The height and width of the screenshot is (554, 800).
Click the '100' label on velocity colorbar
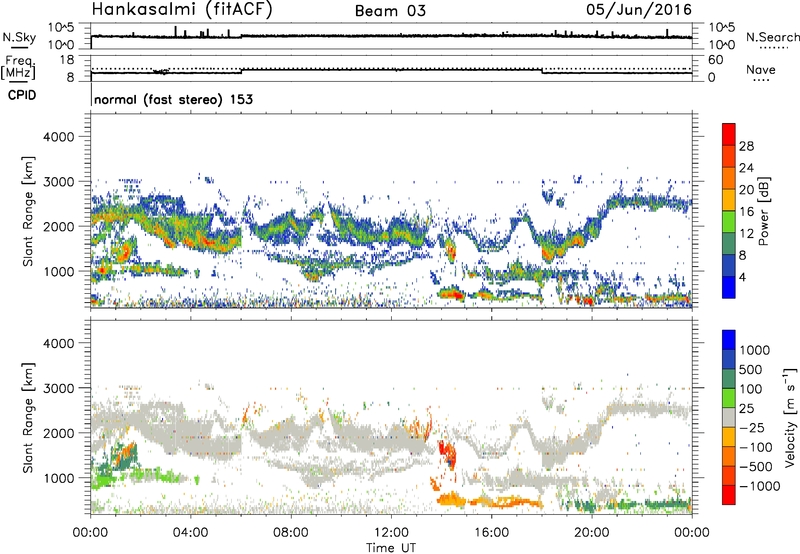pos(751,389)
